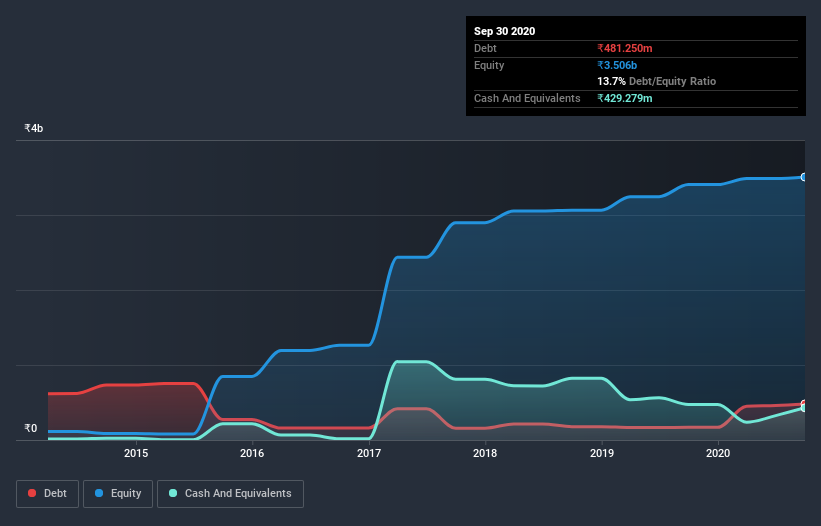This screenshot has height=526, width=821.
Task: Toggle the Equity legend button
Action: click(x=118, y=494)
